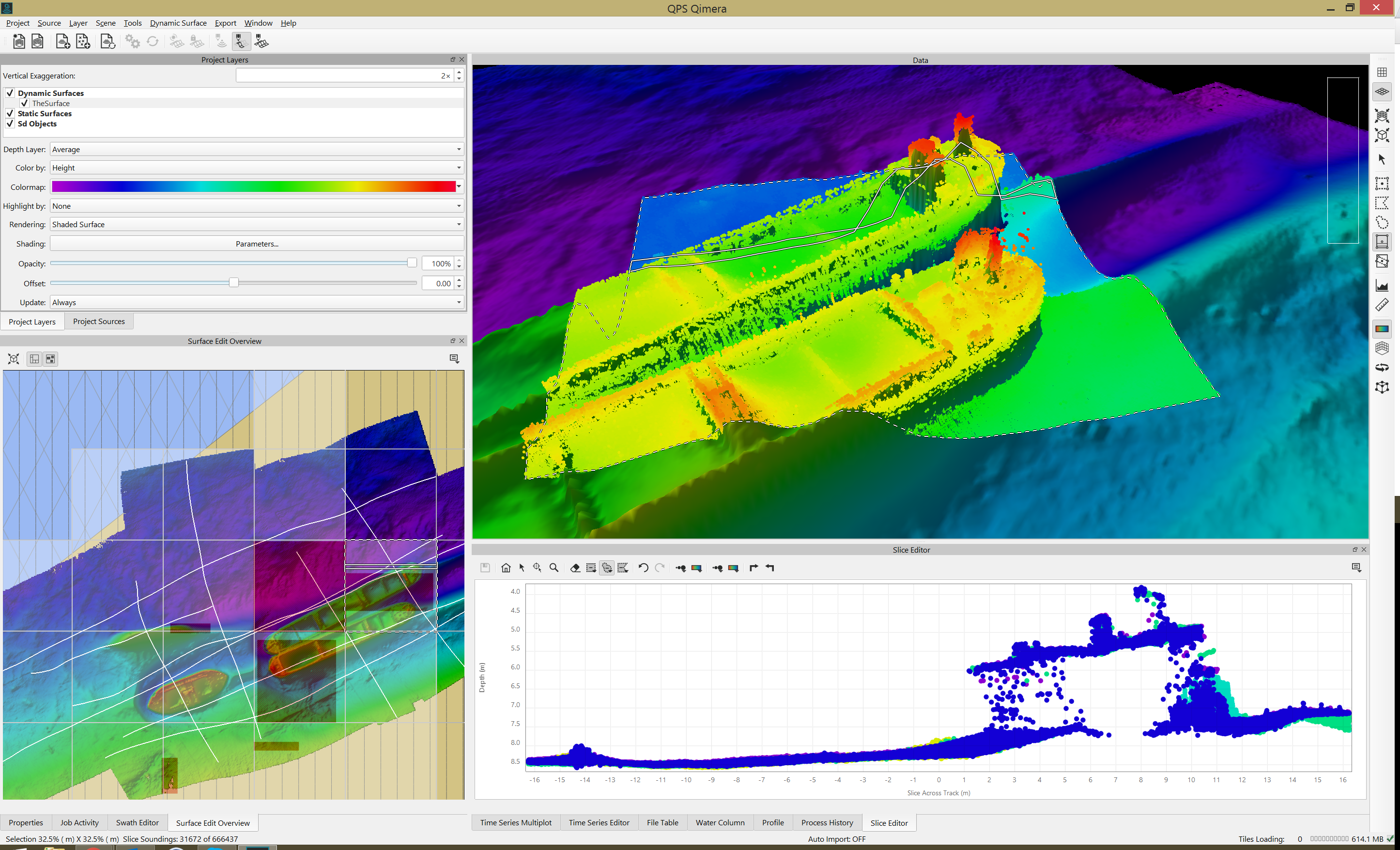Switch to the Project Sources tab
Viewport: 1400px width, 850px height.
coord(99,322)
